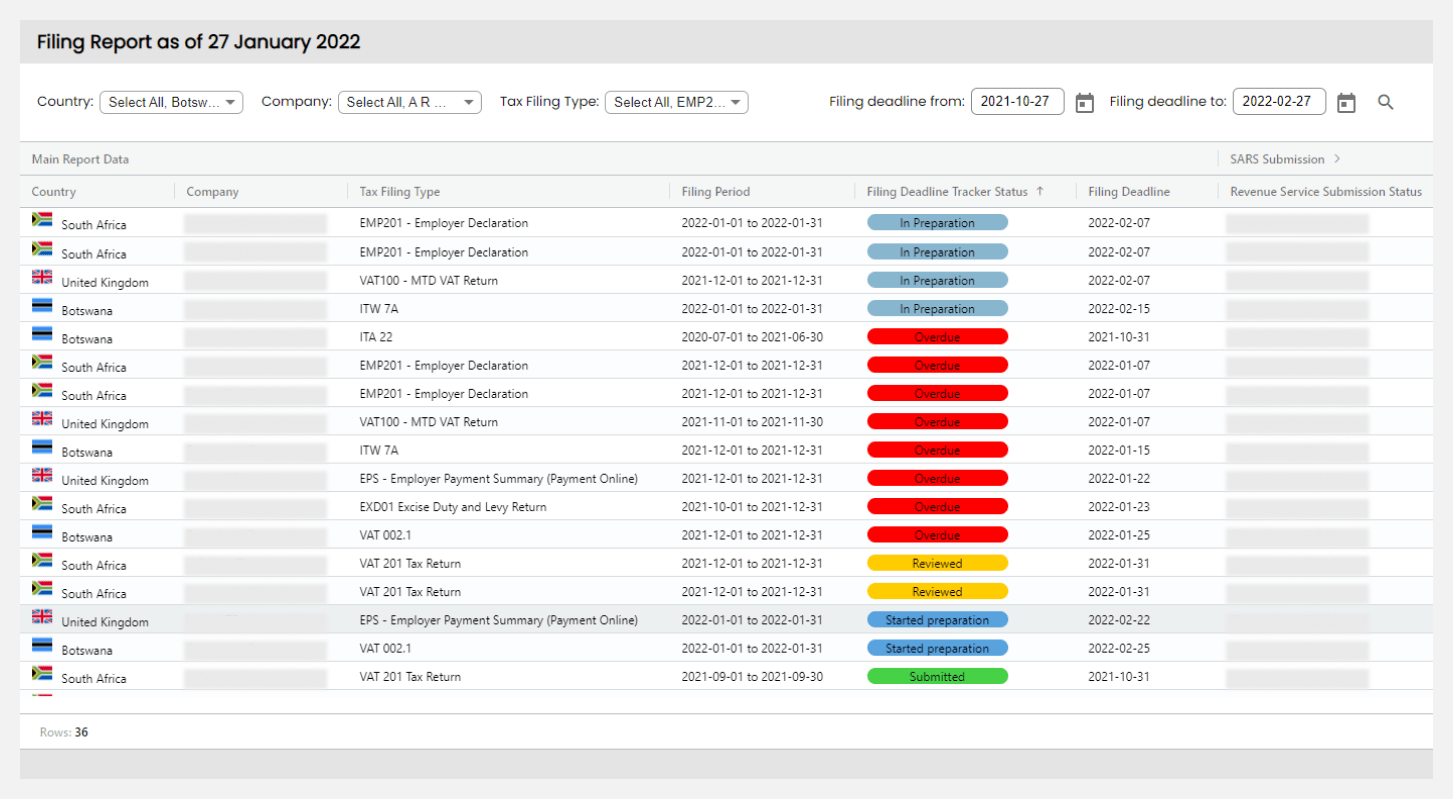Viewport: 1453px width, 799px height.
Task: Click the South Africa flag in the Submitted row
Action: coord(42,673)
